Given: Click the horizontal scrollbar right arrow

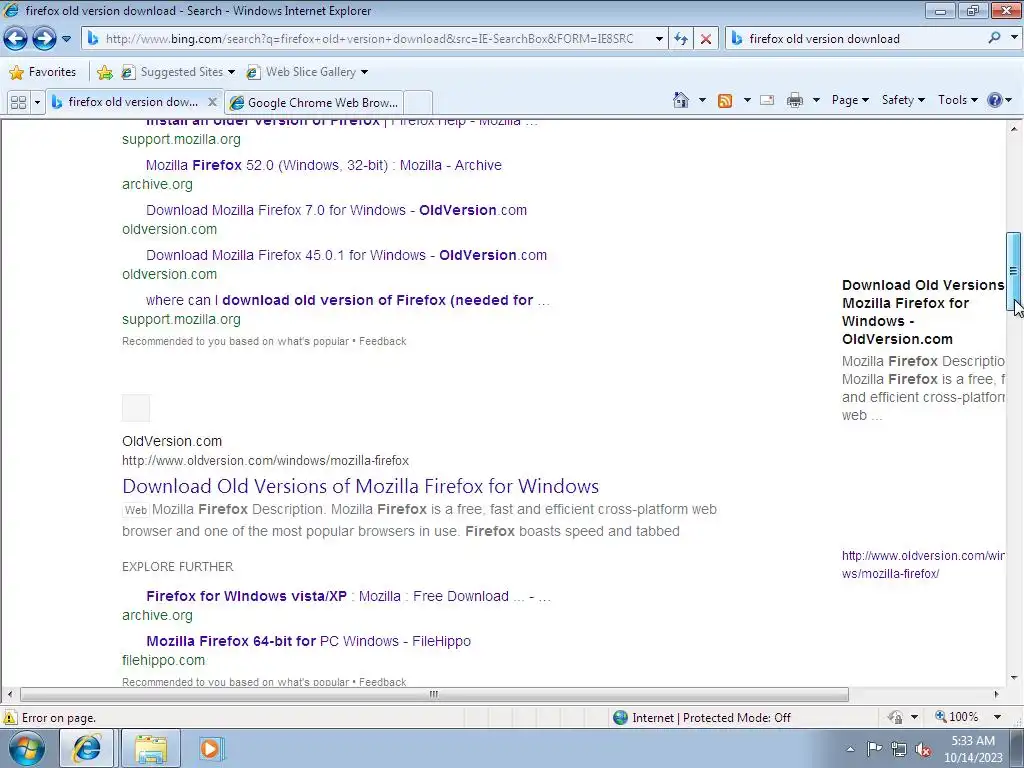Looking at the screenshot, I should (x=997, y=694).
